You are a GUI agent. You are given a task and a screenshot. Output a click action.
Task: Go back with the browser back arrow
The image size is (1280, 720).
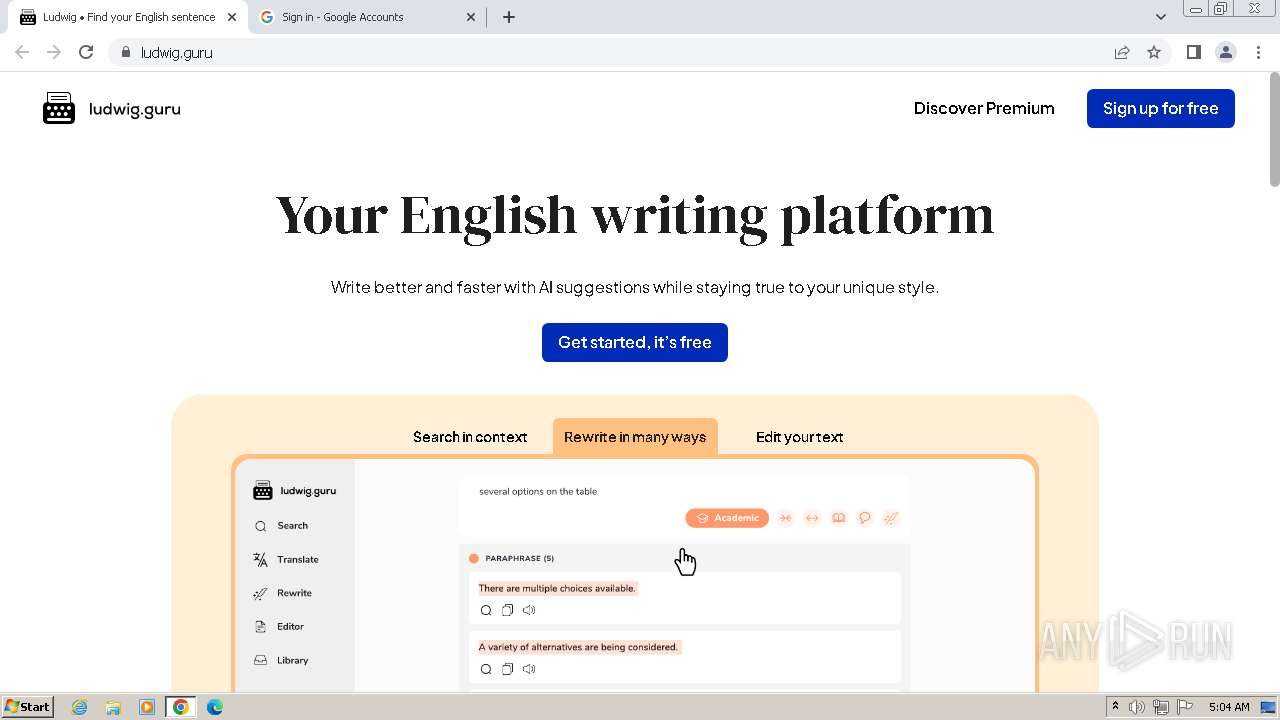point(22,52)
